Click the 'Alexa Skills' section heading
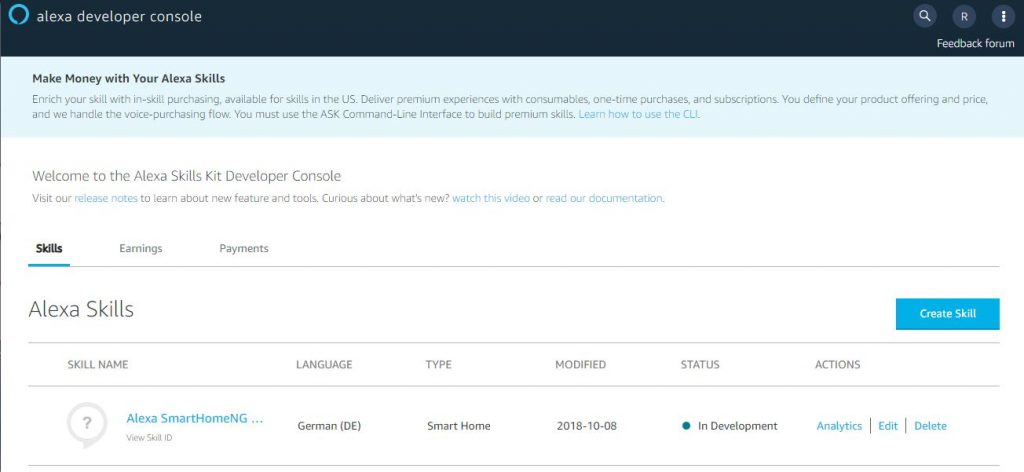The image size is (1024, 472). tap(81, 309)
